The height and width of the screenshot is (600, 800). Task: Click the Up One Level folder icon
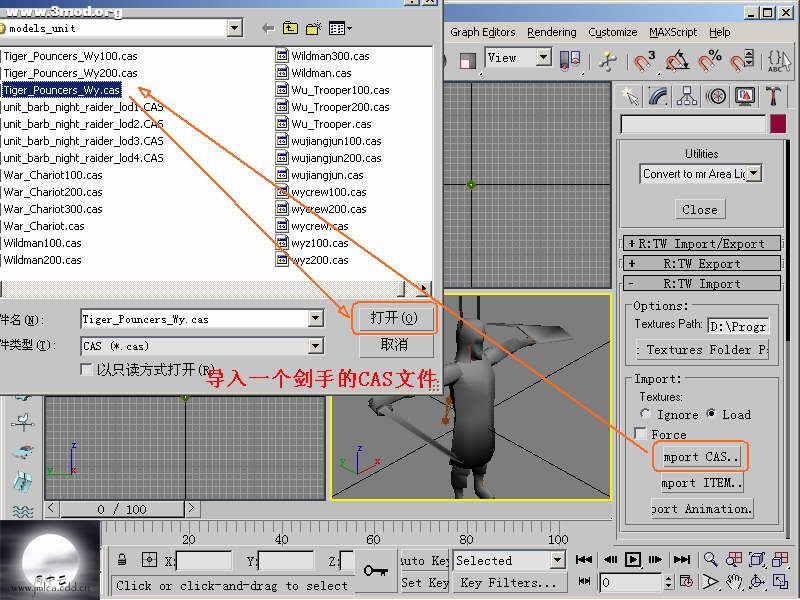[x=291, y=28]
